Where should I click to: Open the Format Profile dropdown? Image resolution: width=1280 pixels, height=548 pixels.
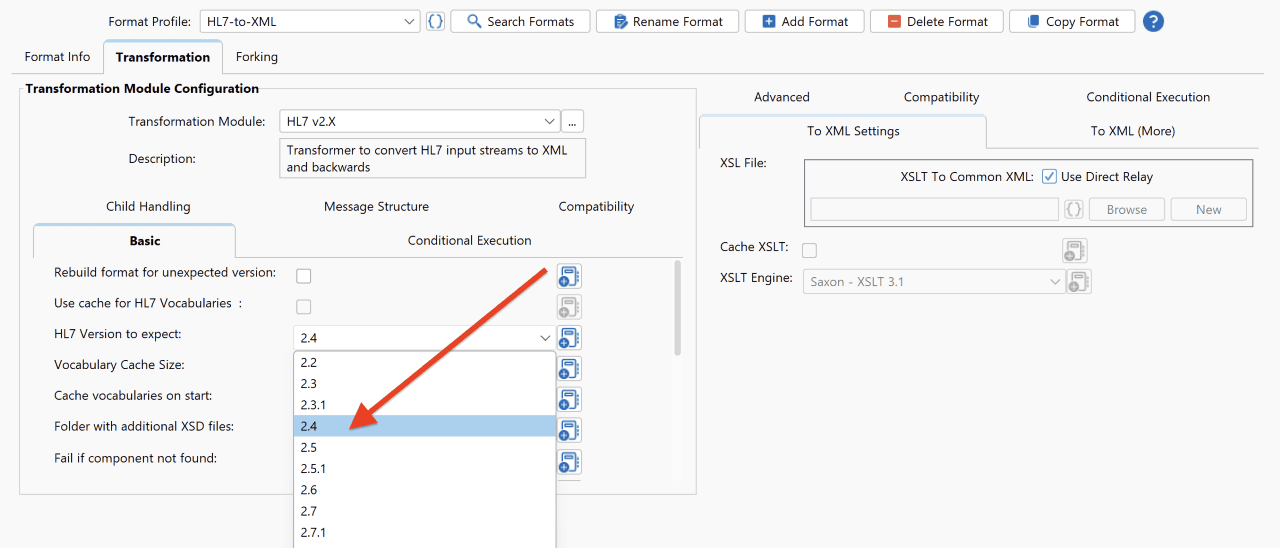pyautogui.click(x=310, y=21)
